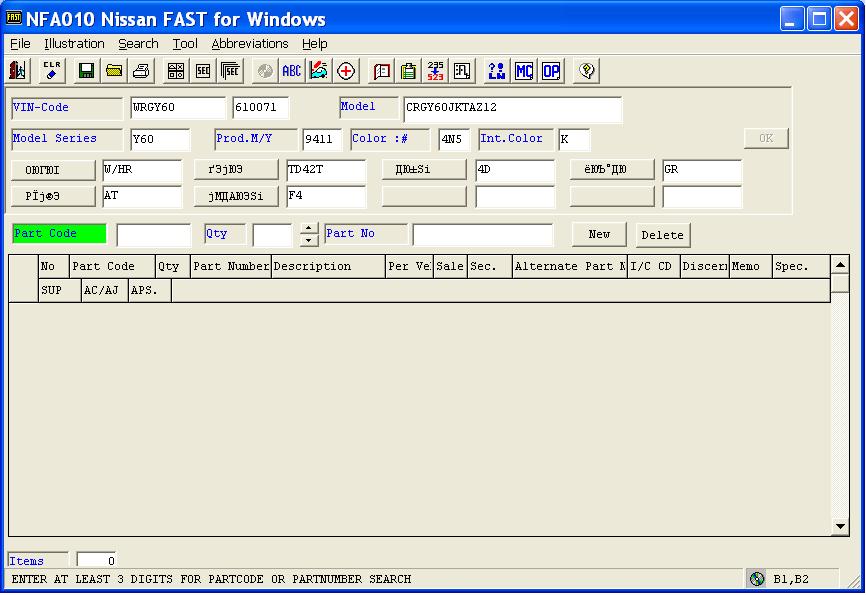Click the Items count field
This screenshot has height=595, width=866.
[x=96, y=560]
